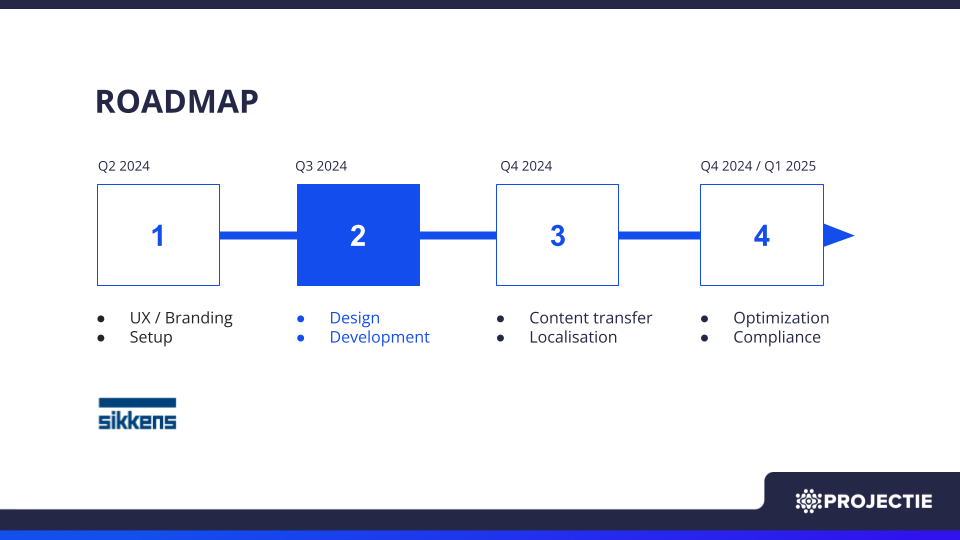This screenshot has width=960, height=540.
Task: Click the Localisation bullet text
Action: tap(573, 337)
